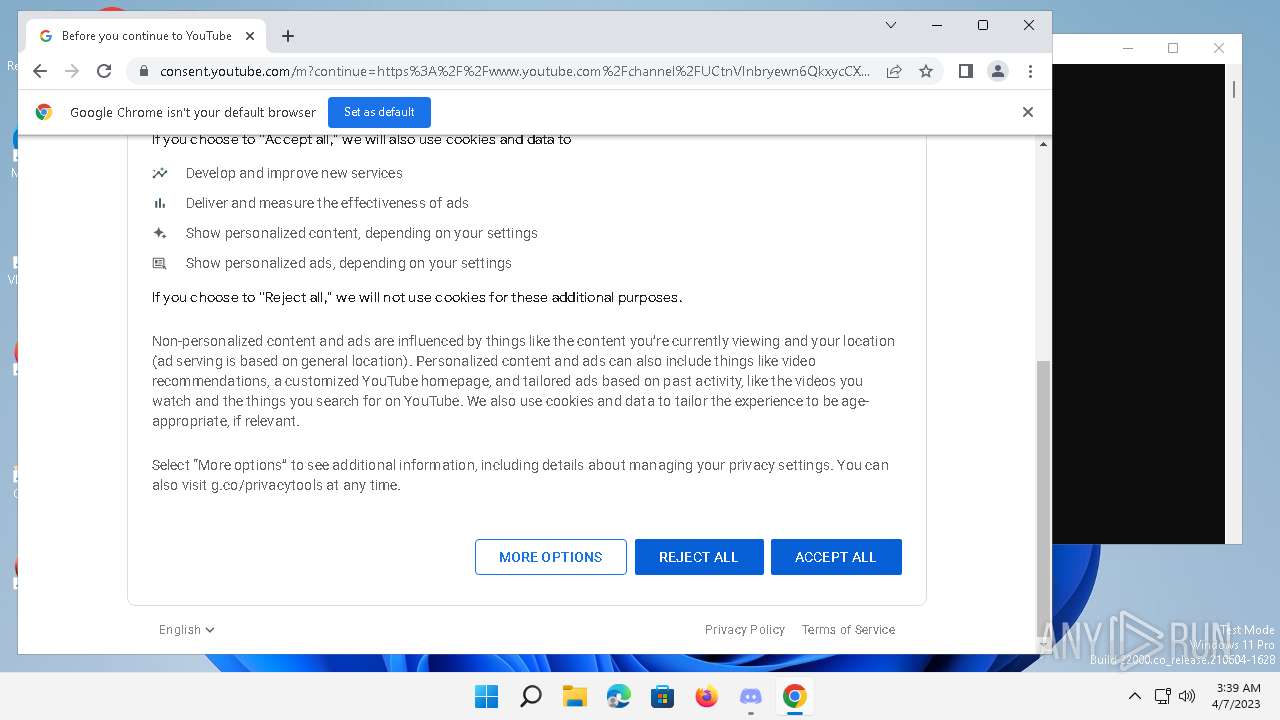
Task: Open Discord from the taskbar
Action: (x=751, y=697)
